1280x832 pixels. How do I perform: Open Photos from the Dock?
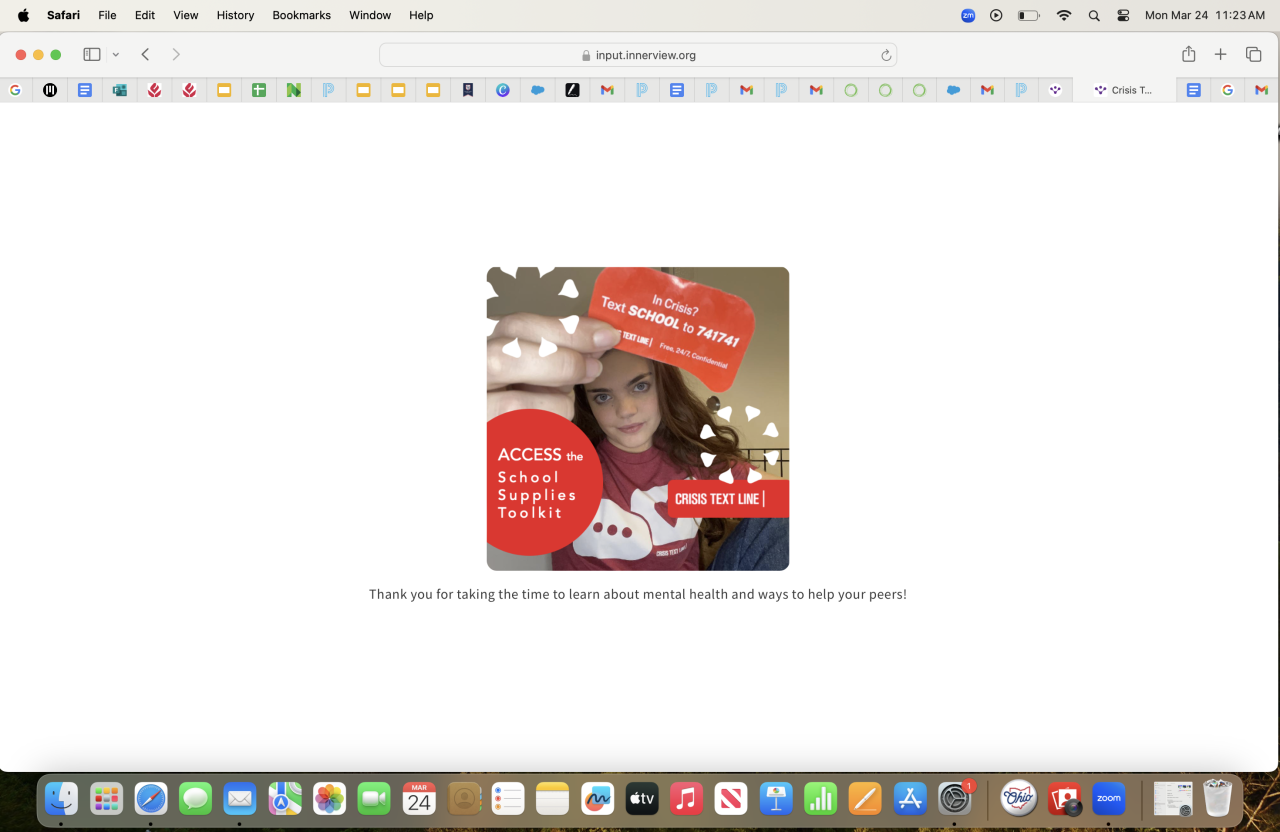329,798
